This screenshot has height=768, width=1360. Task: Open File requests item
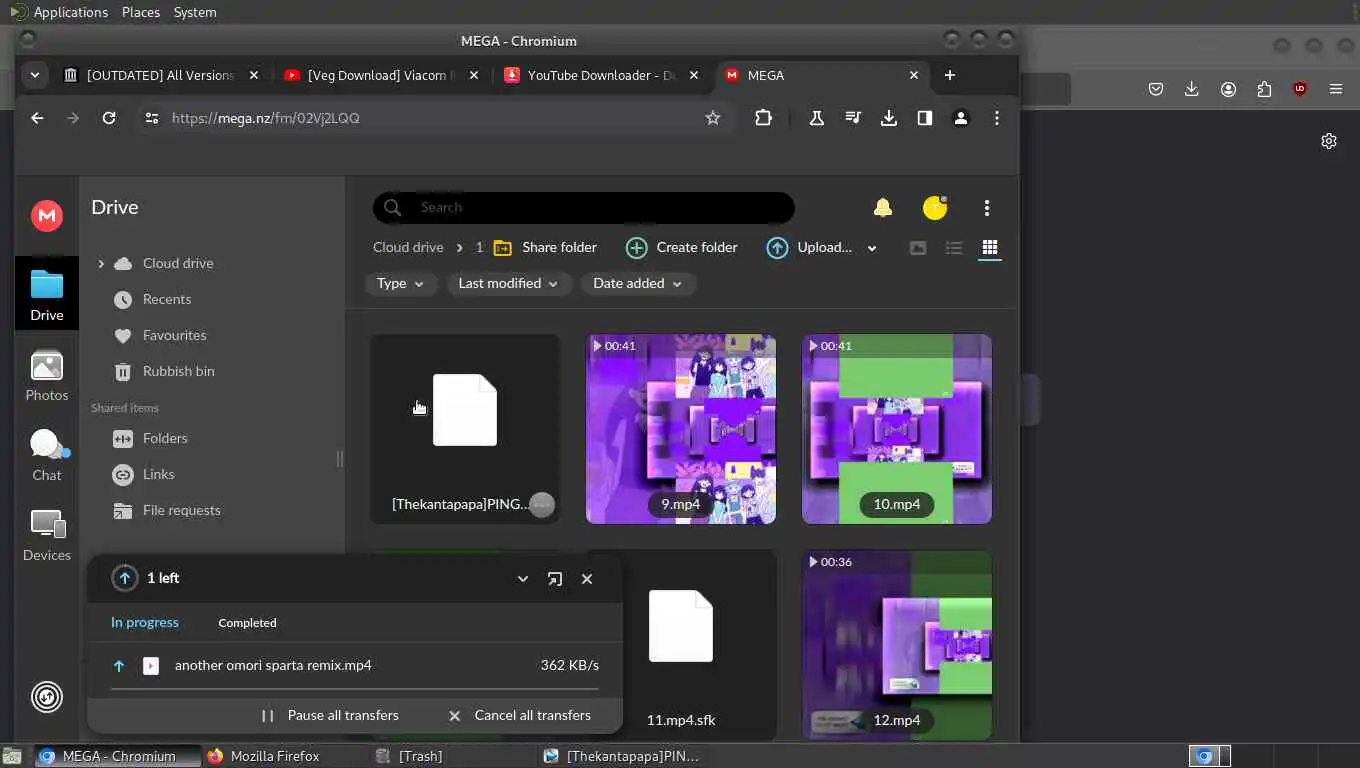(181, 511)
